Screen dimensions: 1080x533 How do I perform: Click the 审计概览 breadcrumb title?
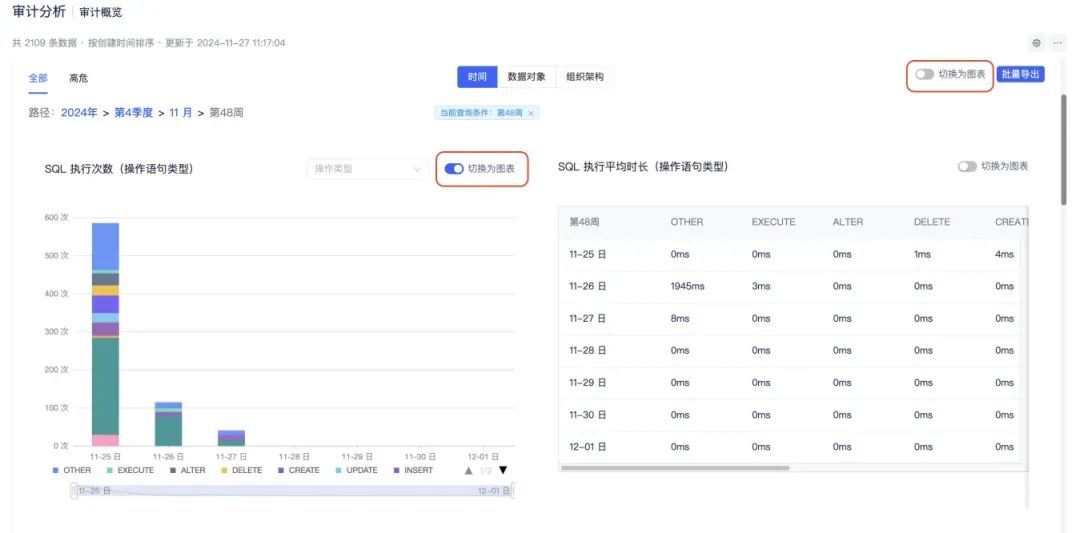coord(101,12)
